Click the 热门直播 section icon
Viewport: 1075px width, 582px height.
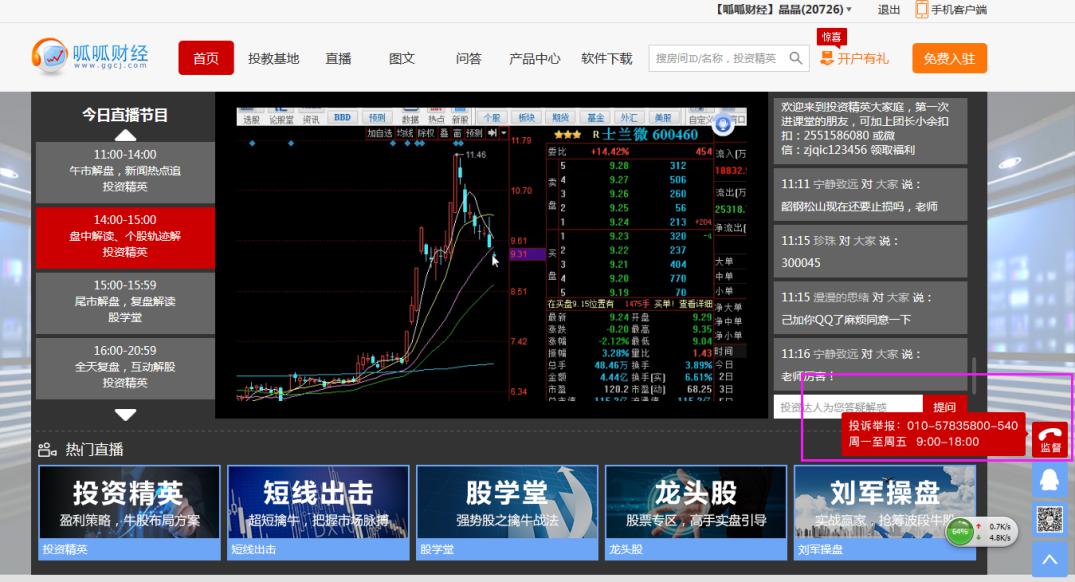pos(47,450)
